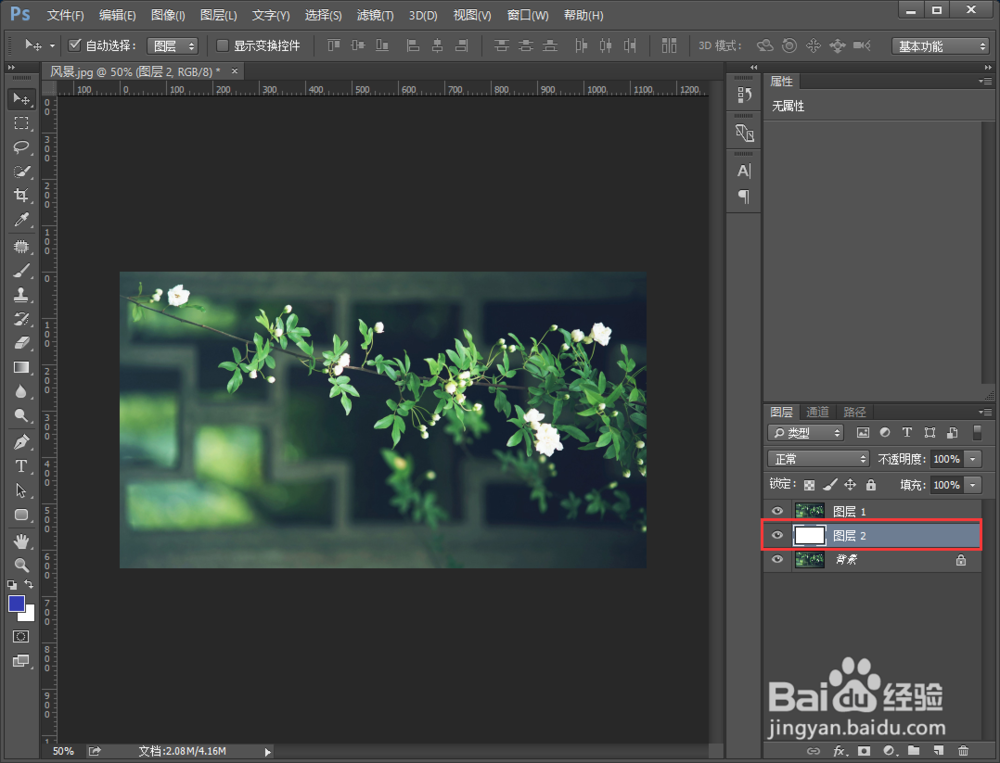Viewport: 1000px width, 763px height.
Task: Enable Show Transform Controls checkbox
Action: click(x=222, y=45)
